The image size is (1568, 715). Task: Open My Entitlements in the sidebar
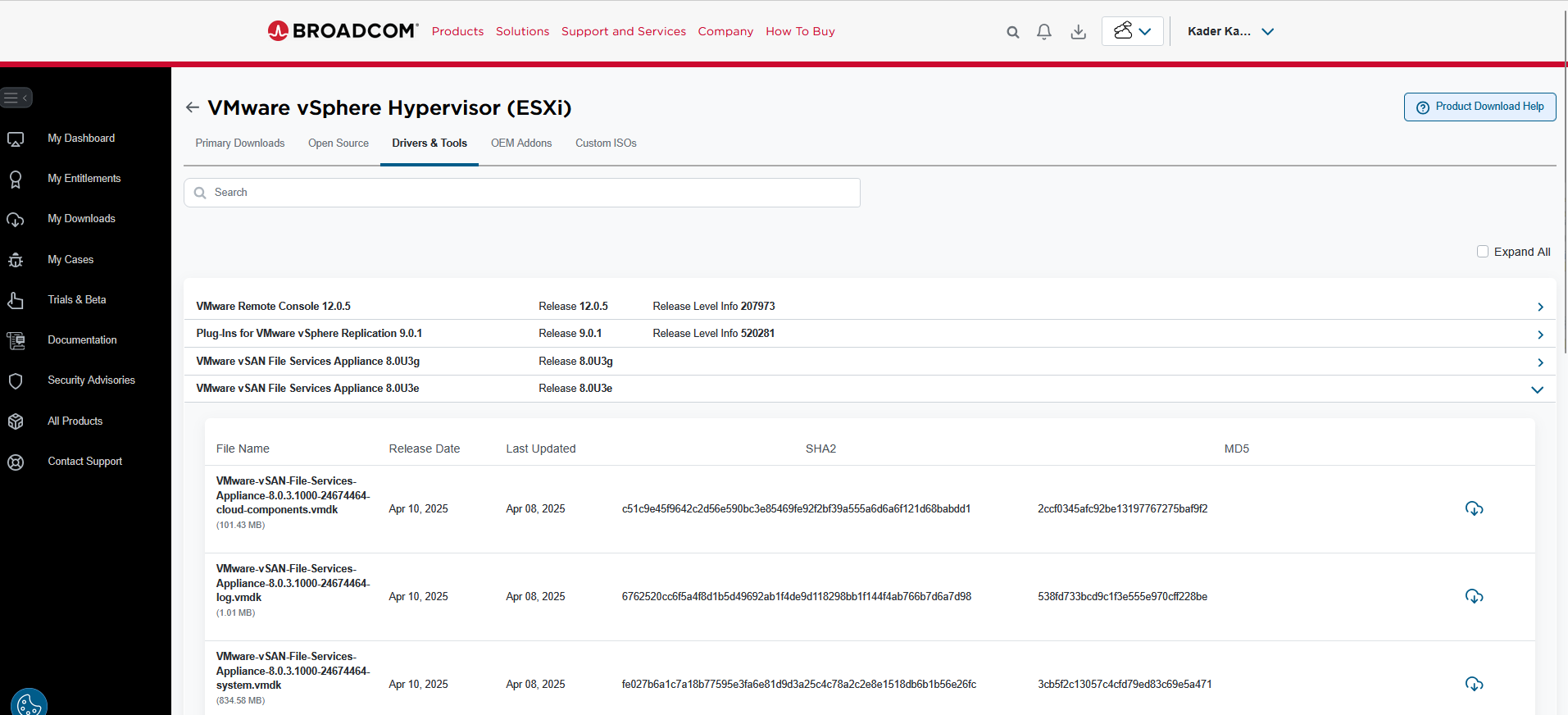pos(84,179)
